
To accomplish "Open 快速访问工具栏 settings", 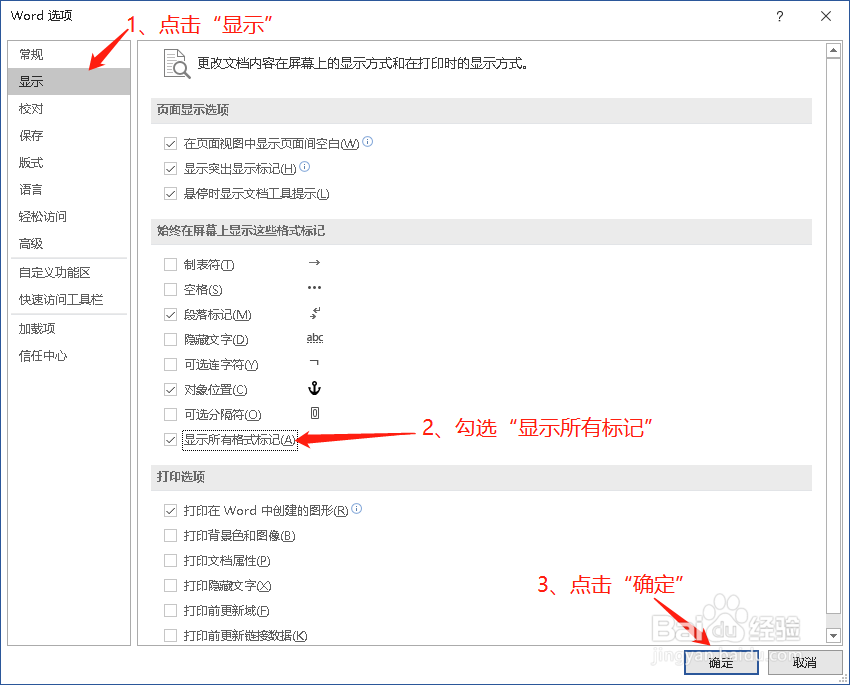I will (x=69, y=300).
